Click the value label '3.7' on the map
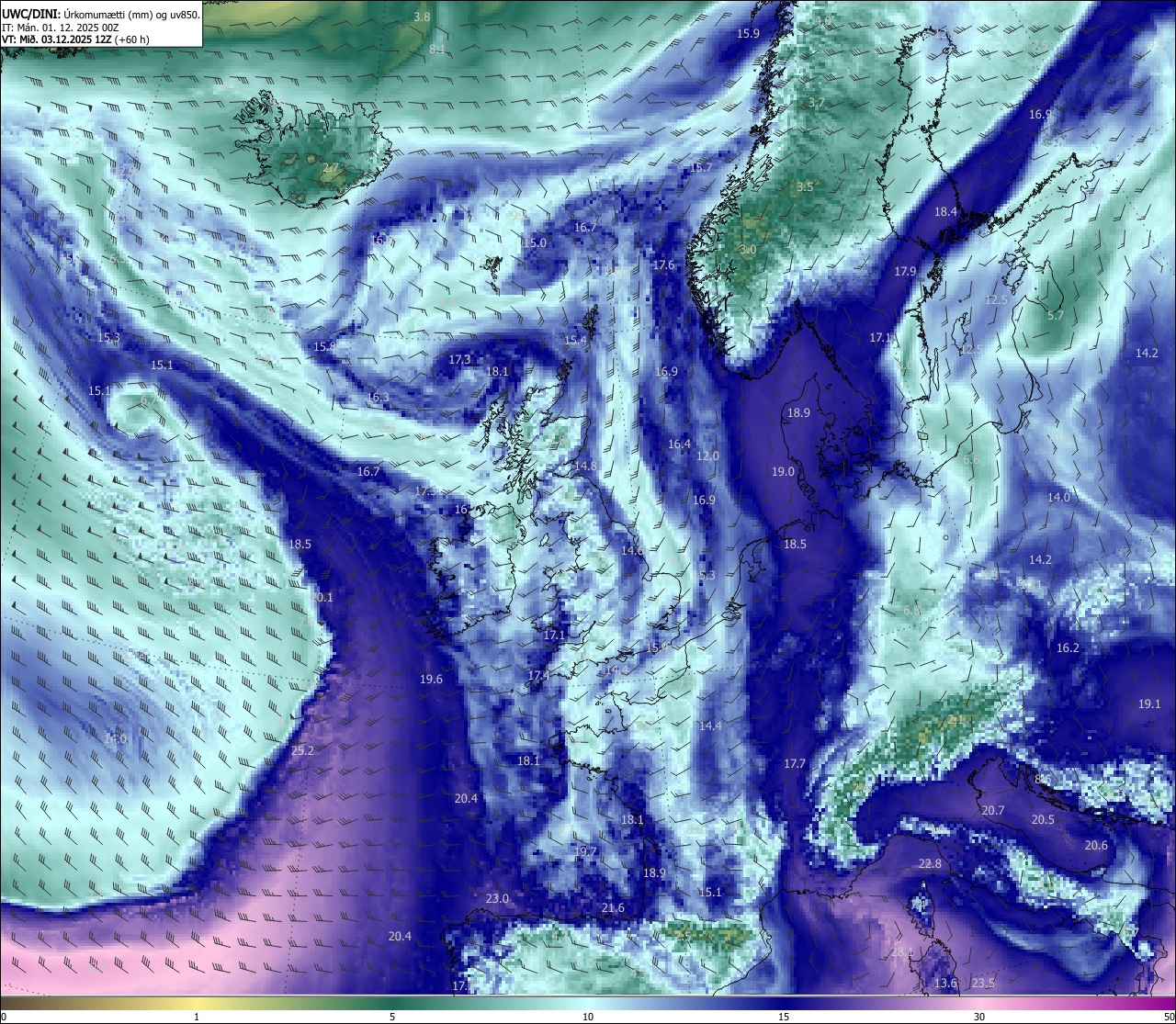Screen dimensions: 1176x1024 click(815, 103)
